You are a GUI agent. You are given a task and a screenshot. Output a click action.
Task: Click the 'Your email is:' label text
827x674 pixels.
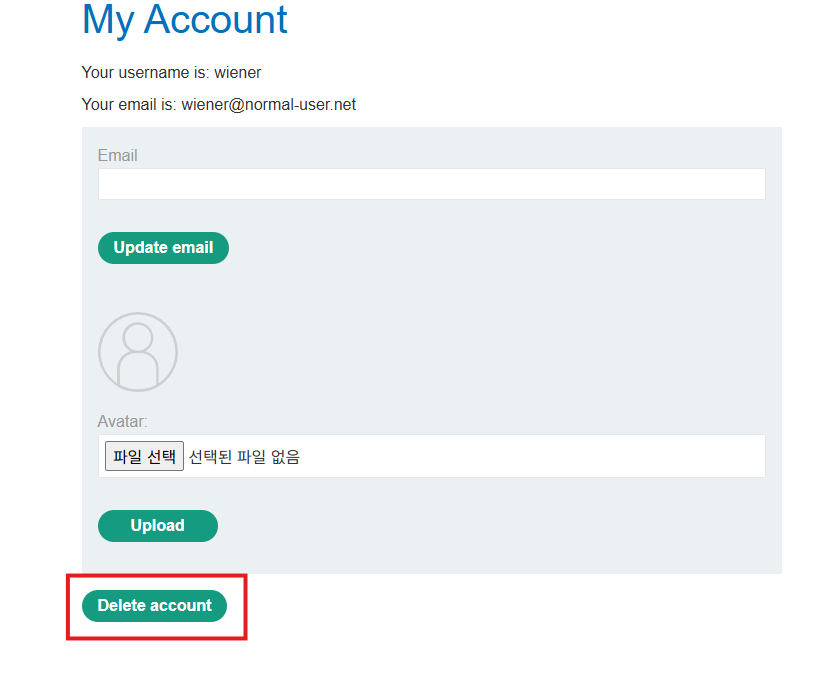tap(129, 105)
